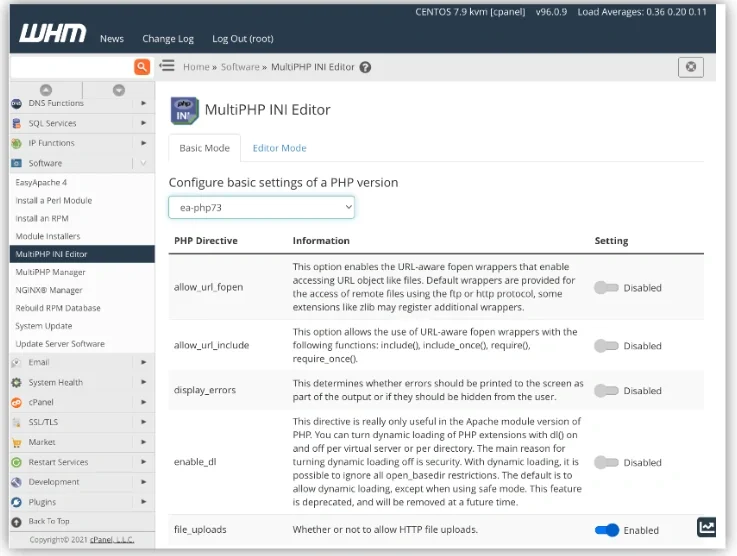
Task: Click the sidebar scroll-up arrow icon
Action: coord(46,90)
